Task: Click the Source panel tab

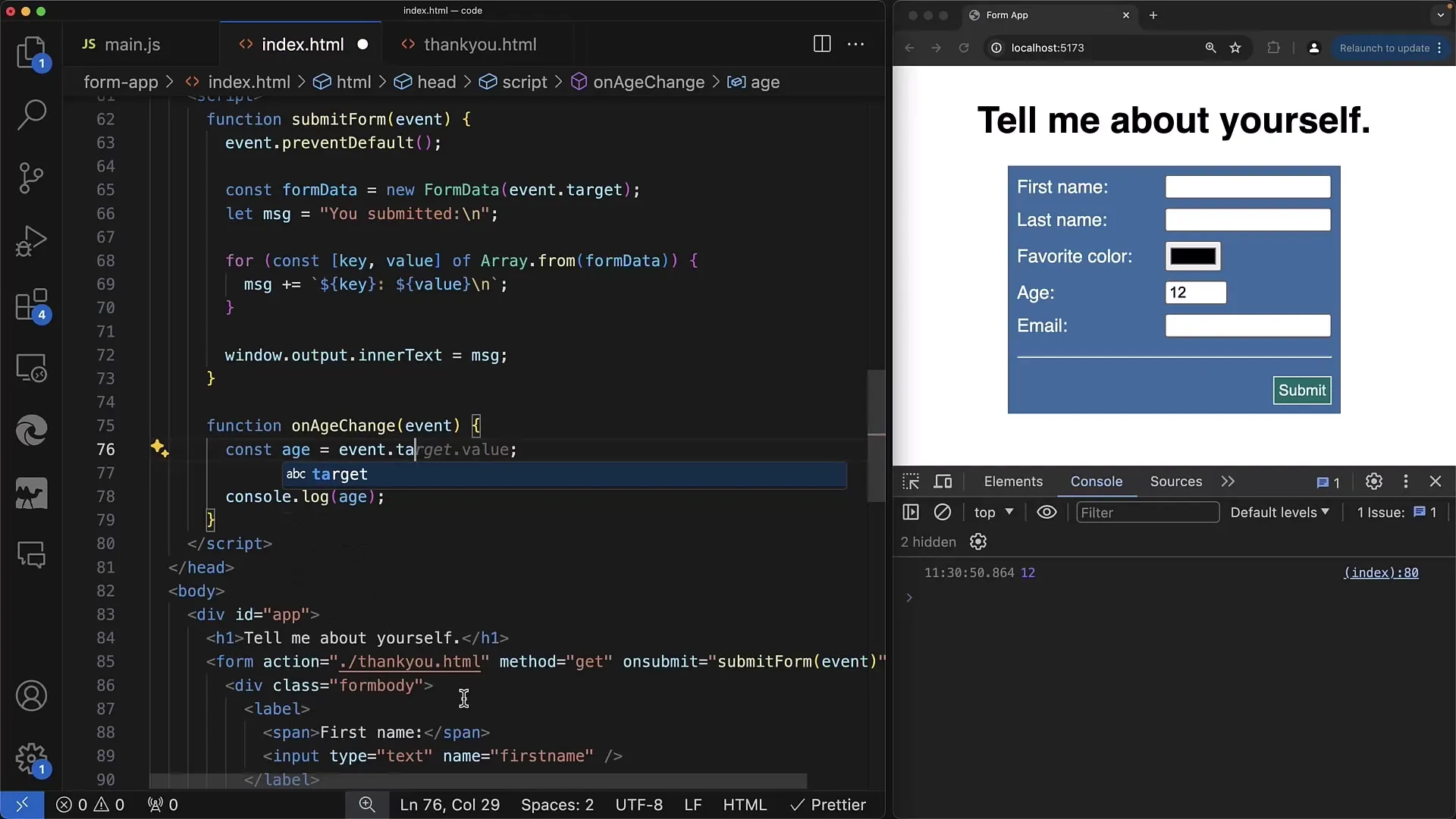Action: click(1176, 481)
